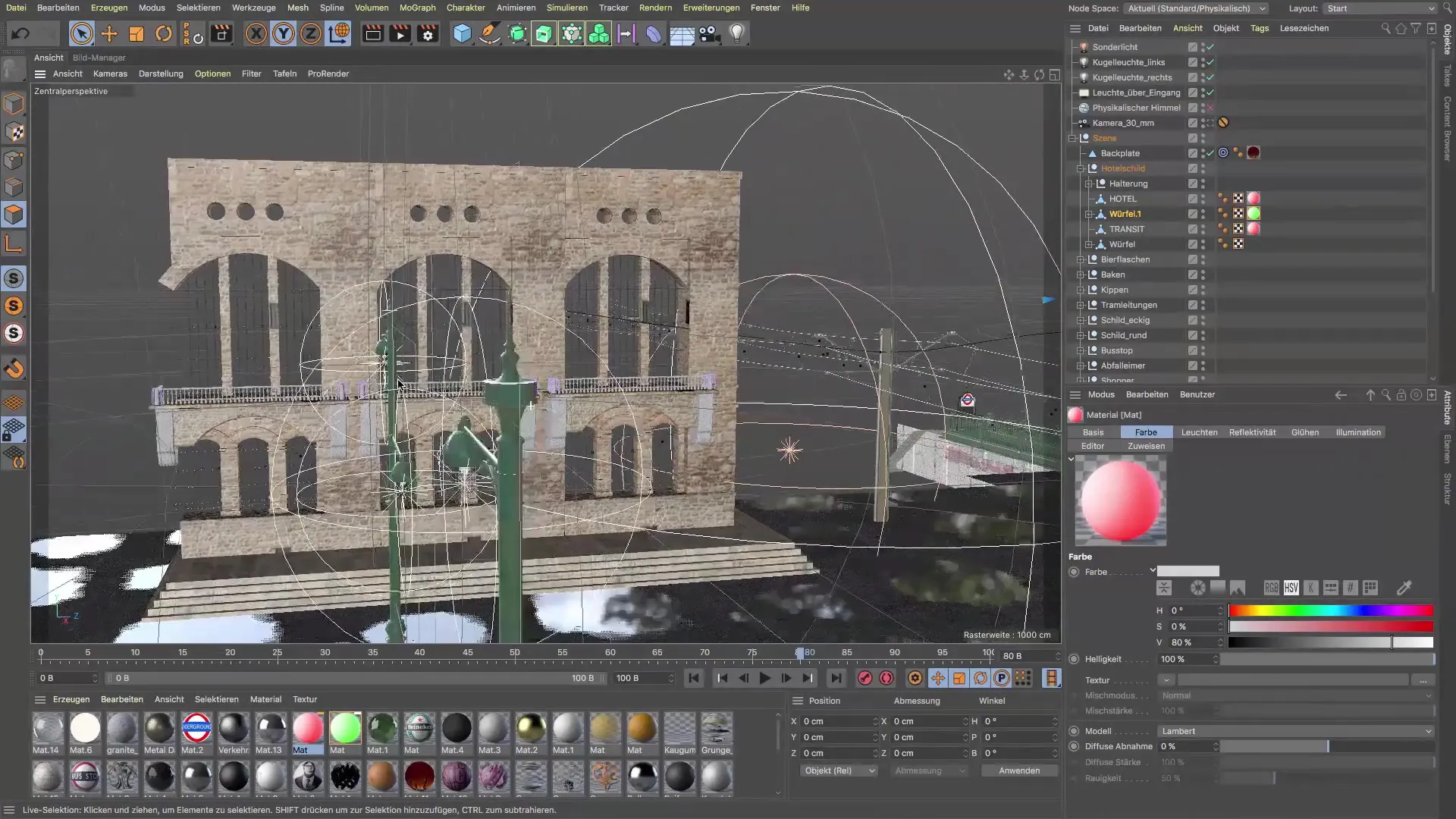
Task: Open the Layout dropdown Start
Action: click(x=1380, y=8)
